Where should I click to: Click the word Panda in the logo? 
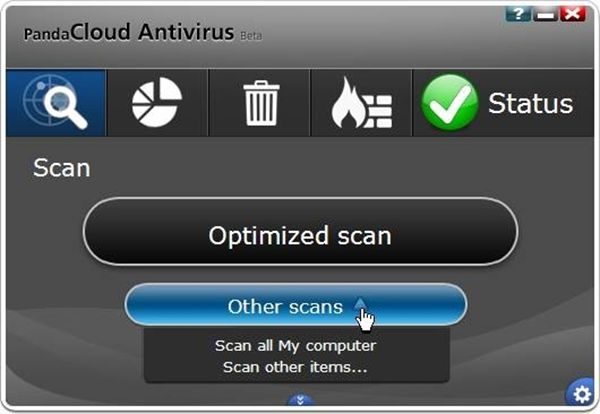click(47, 34)
